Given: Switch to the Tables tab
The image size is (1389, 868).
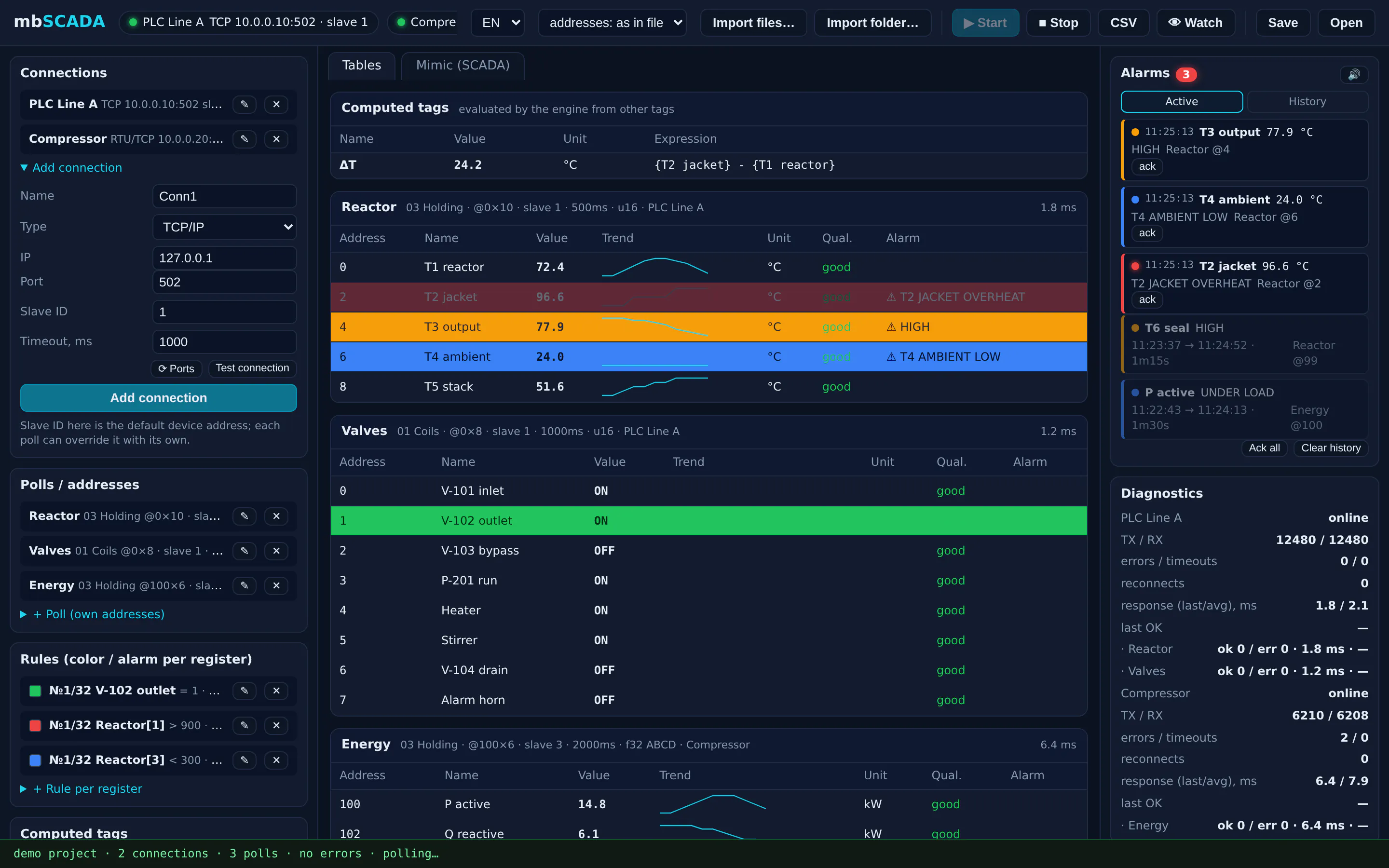Looking at the screenshot, I should (x=362, y=66).
